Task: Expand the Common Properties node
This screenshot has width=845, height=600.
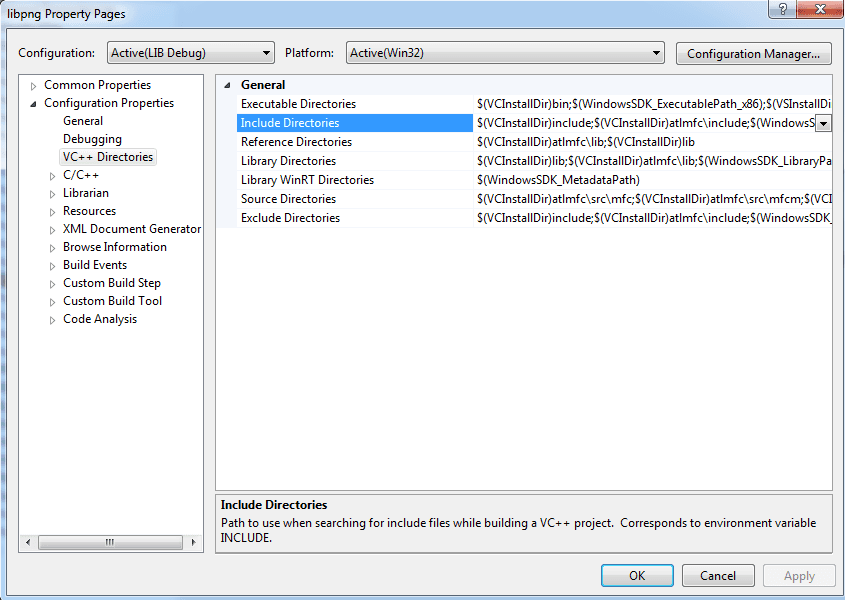Action: [33, 86]
